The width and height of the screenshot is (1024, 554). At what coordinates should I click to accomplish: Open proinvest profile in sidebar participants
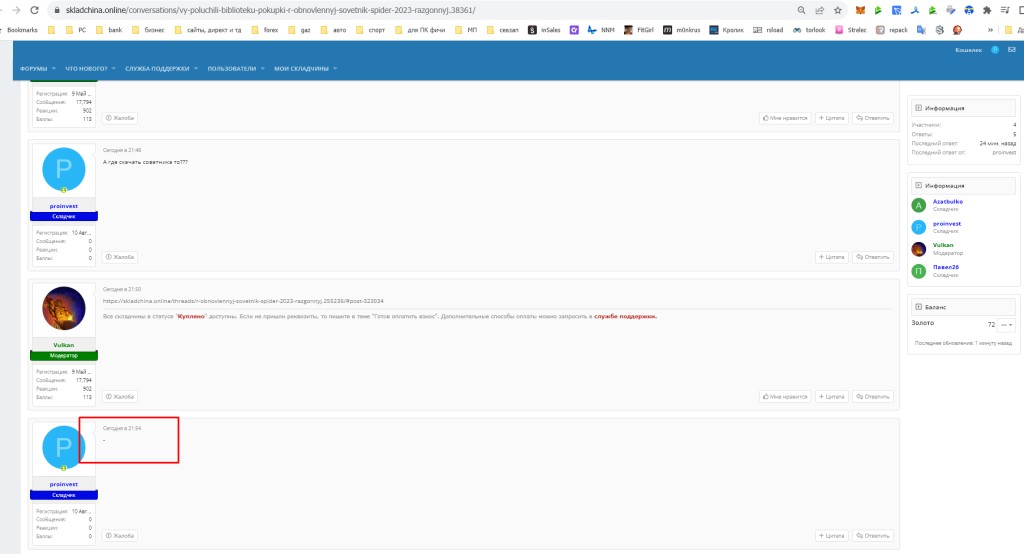(x=947, y=223)
